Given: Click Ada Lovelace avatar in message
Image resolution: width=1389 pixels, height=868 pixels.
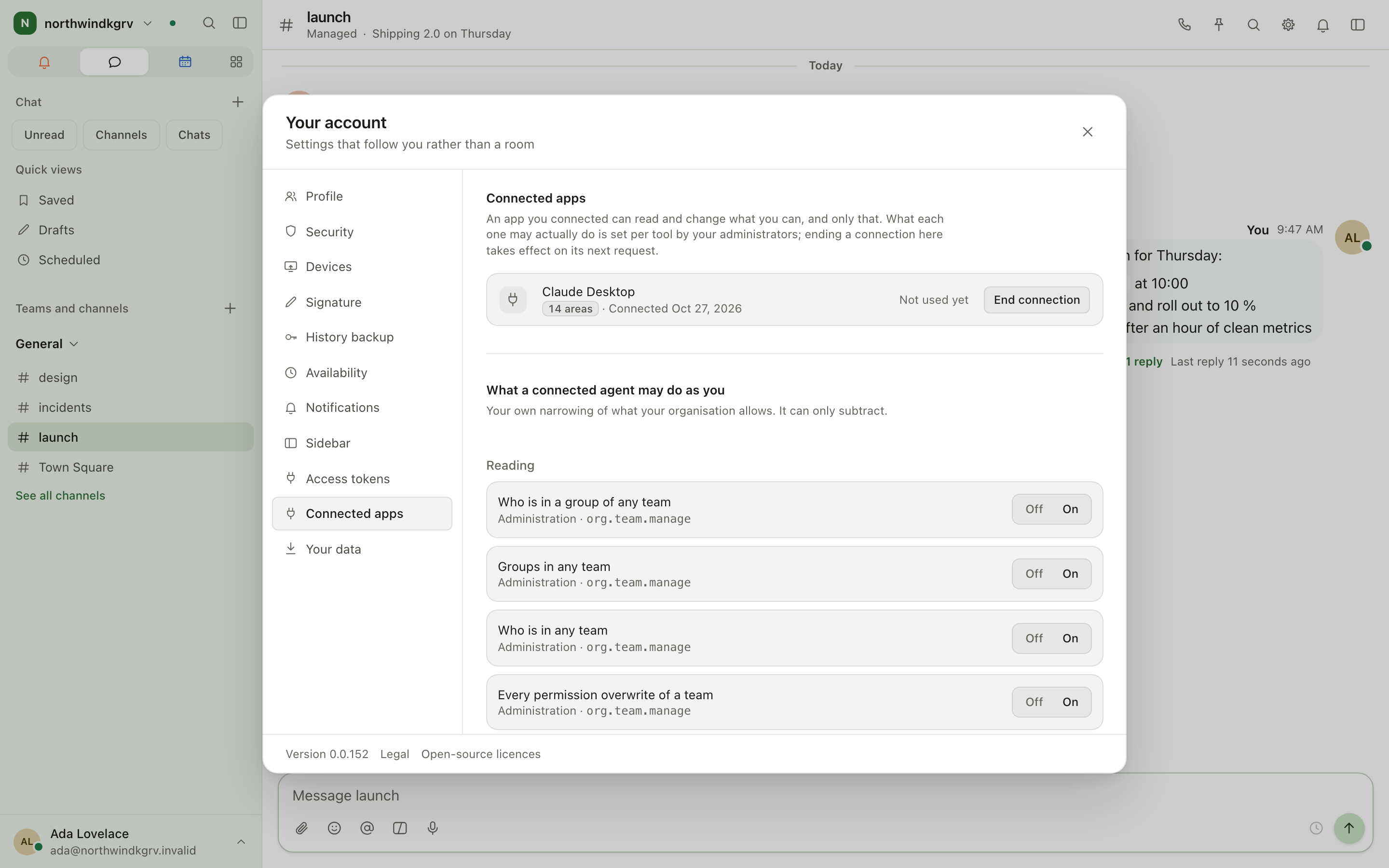Looking at the screenshot, I should point(1352,237).
